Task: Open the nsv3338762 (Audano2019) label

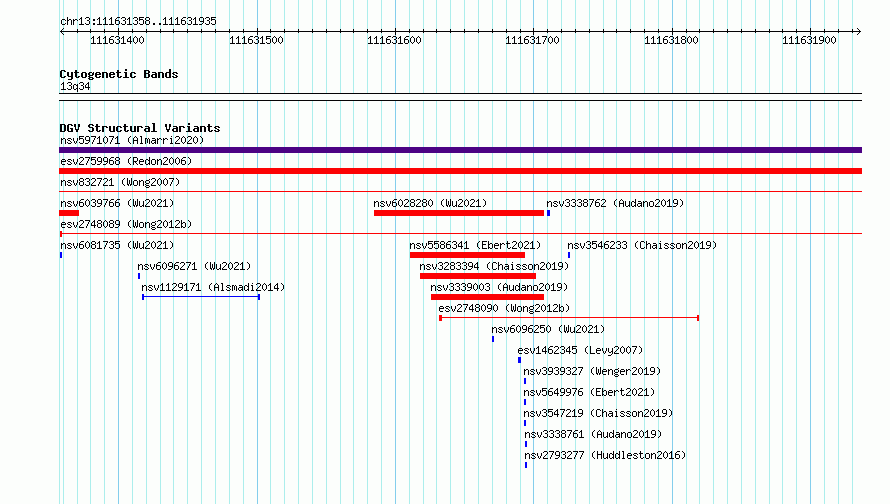Action: tap(615, 203)
